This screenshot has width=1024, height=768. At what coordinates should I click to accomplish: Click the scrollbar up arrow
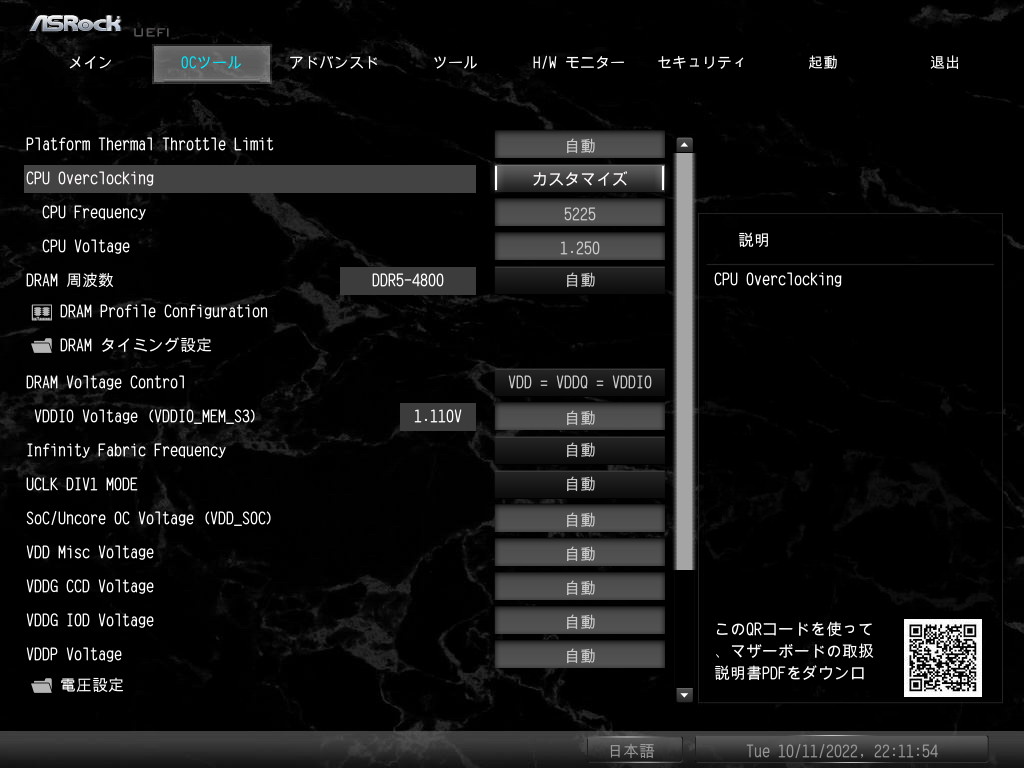click(x=684, y=145)
